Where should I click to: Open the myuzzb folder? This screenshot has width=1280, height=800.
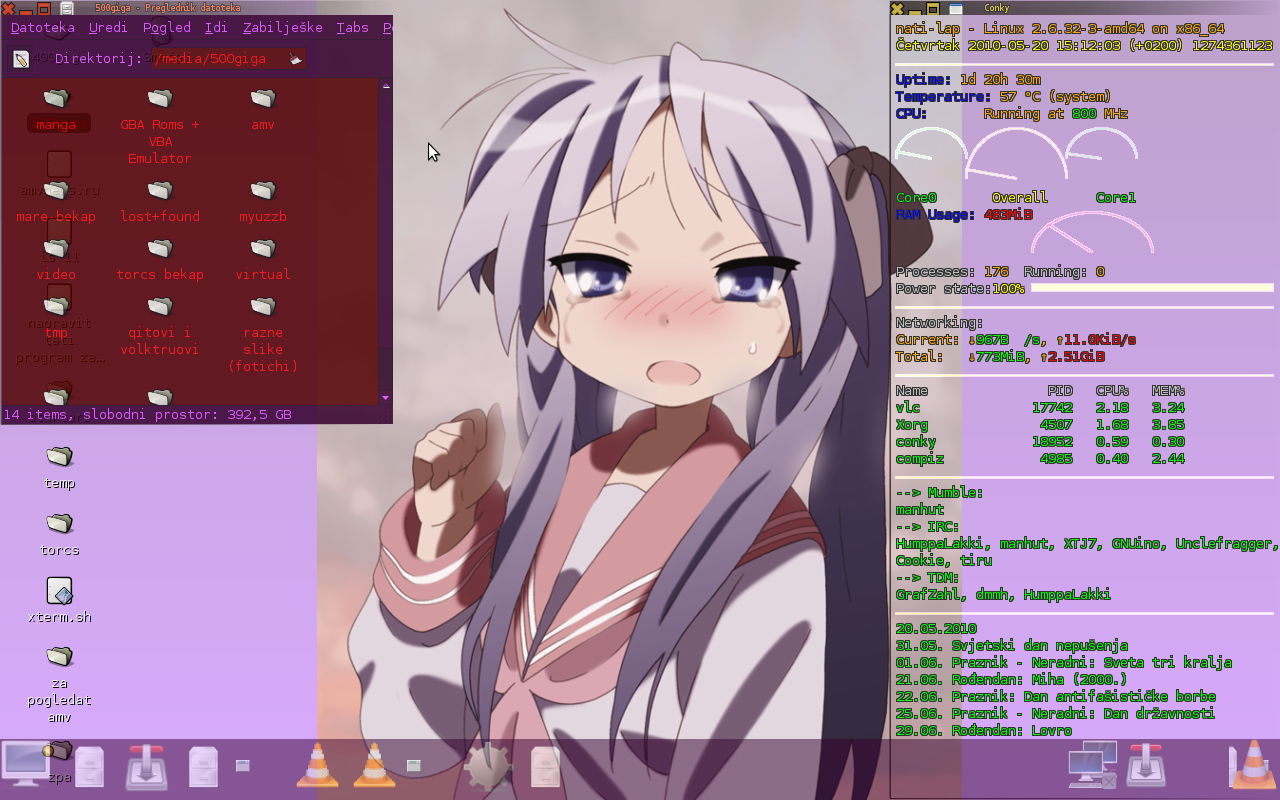click(x=263, y=191)
